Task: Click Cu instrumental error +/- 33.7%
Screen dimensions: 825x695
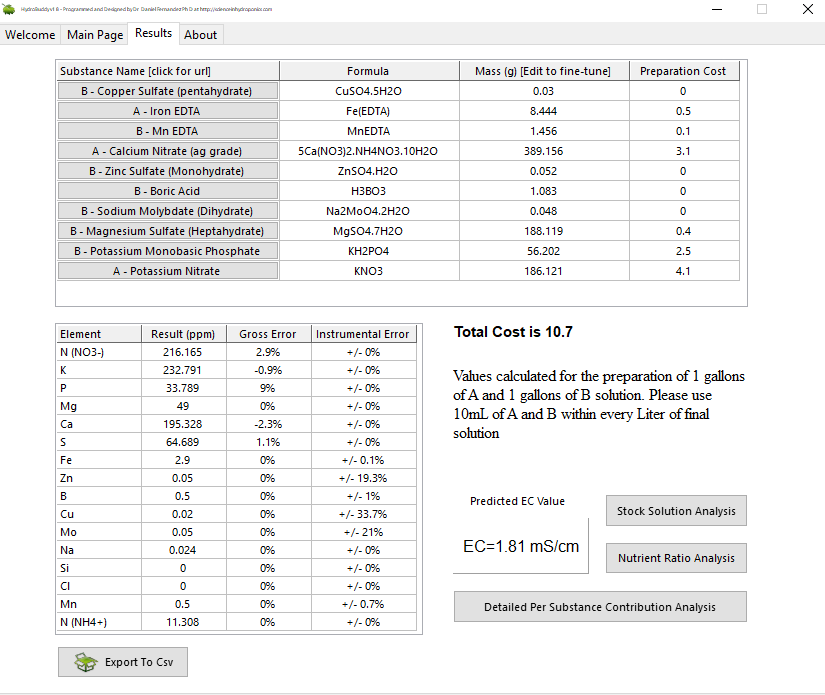Action: (x=364, y=514)
